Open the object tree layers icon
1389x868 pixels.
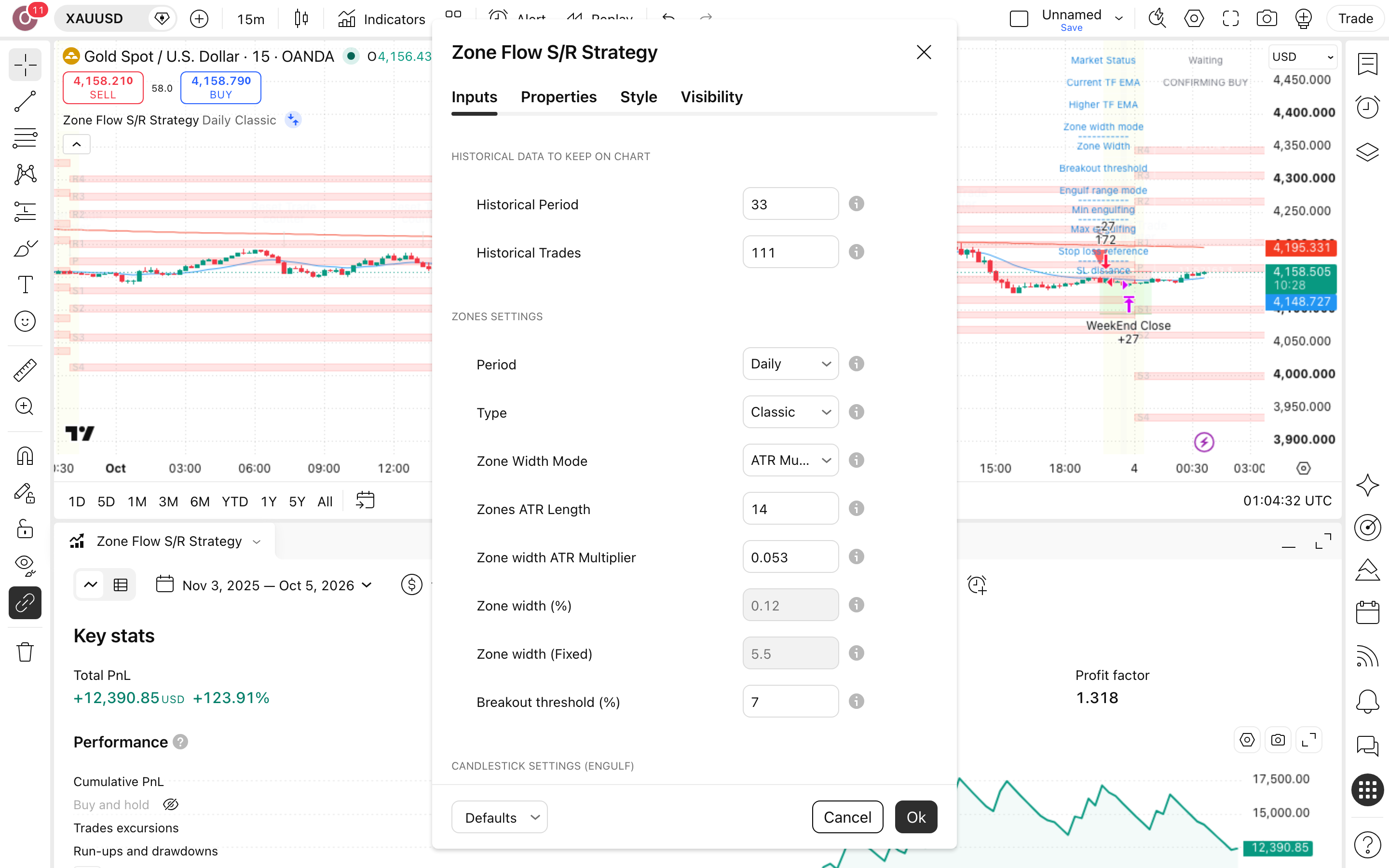tap(1367, 151)
